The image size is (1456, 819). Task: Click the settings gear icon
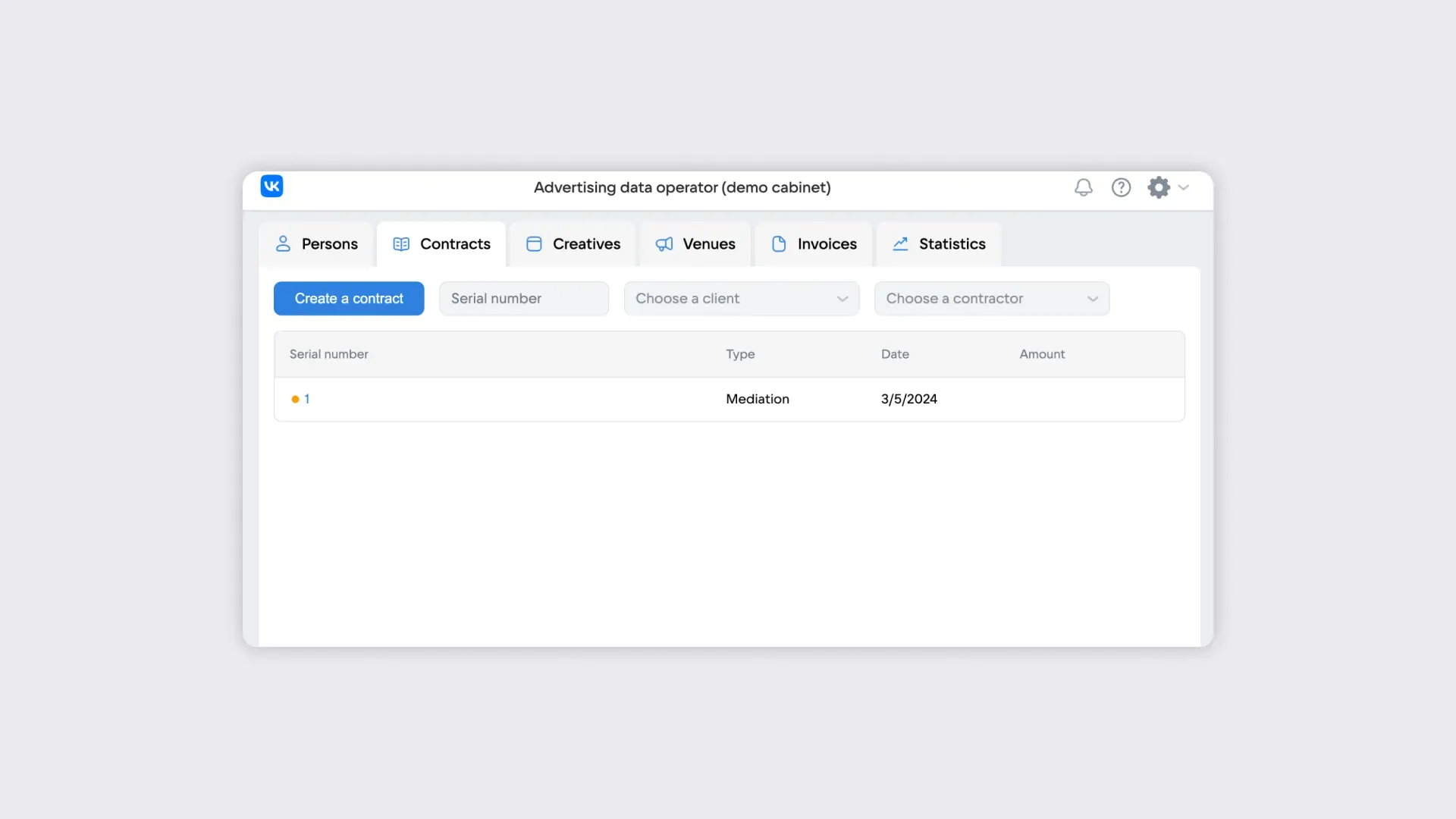point(1158,187)
